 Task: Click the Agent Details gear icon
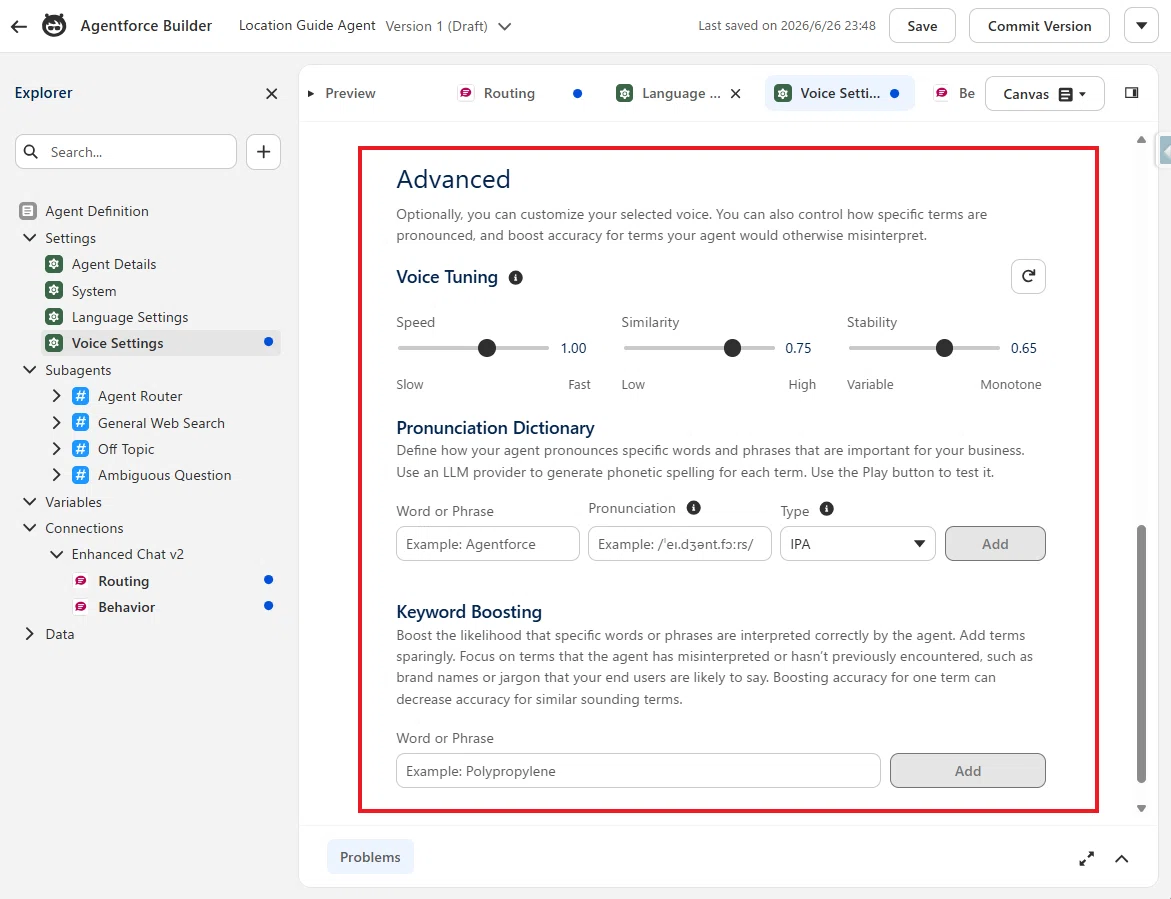54,264
